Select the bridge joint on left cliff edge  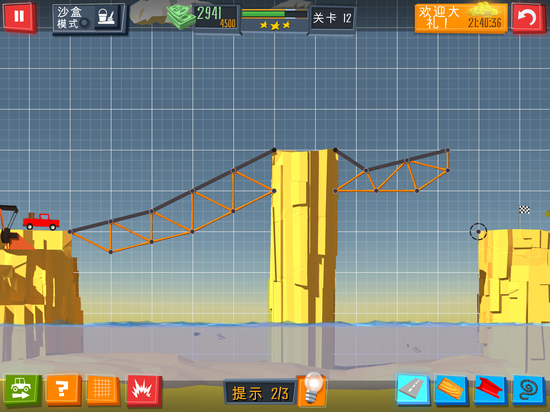[x=70, y=231]
